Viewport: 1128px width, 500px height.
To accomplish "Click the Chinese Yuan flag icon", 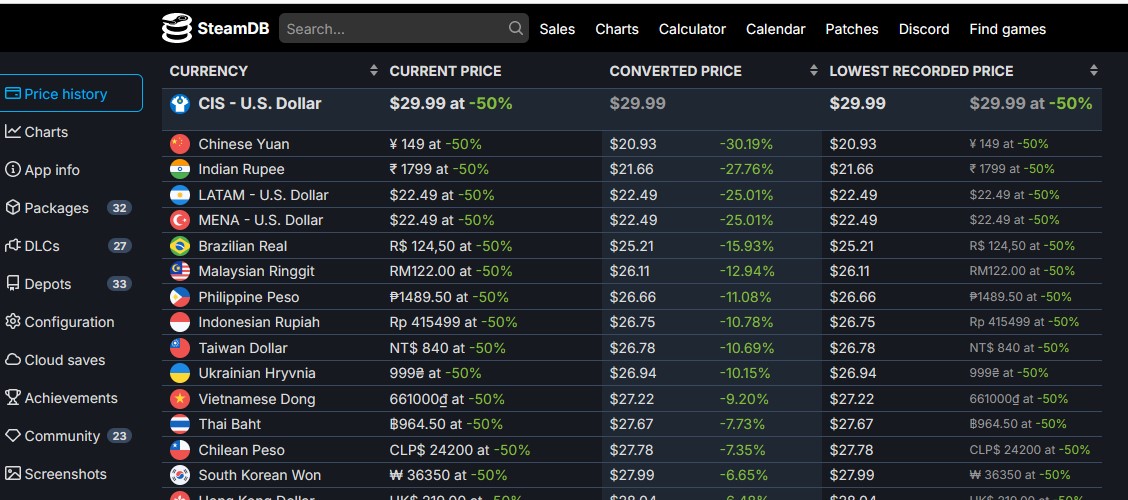I will pos(180,144).
